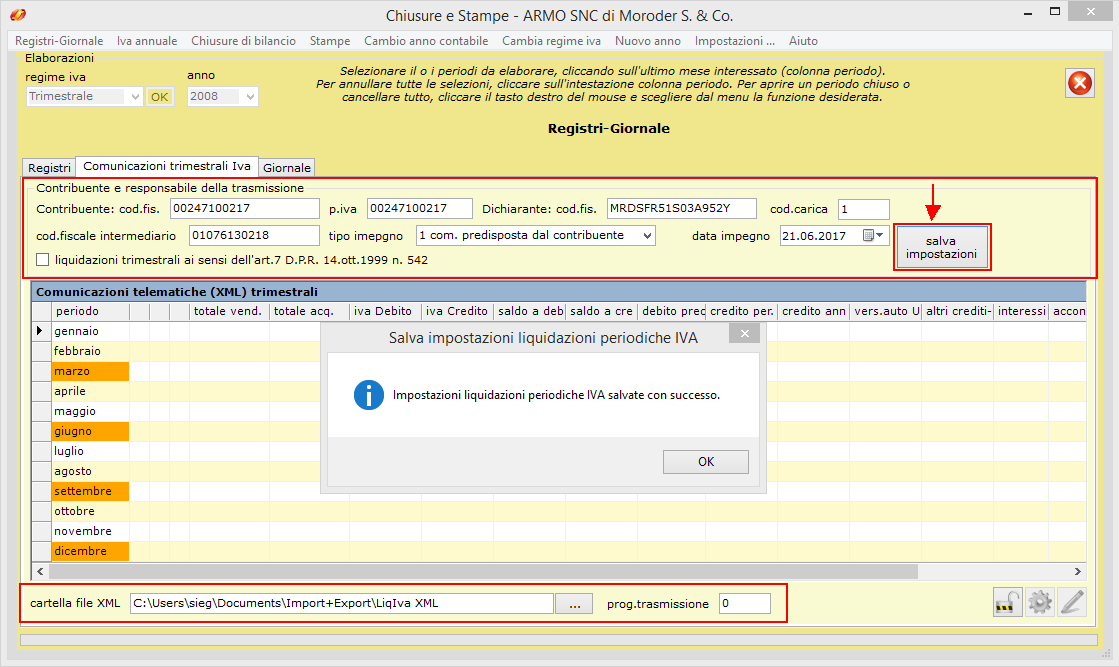Click the horizontal scrollbar of the table
The height and width of the screenshot is (667, 1119).
click(480, 571)
